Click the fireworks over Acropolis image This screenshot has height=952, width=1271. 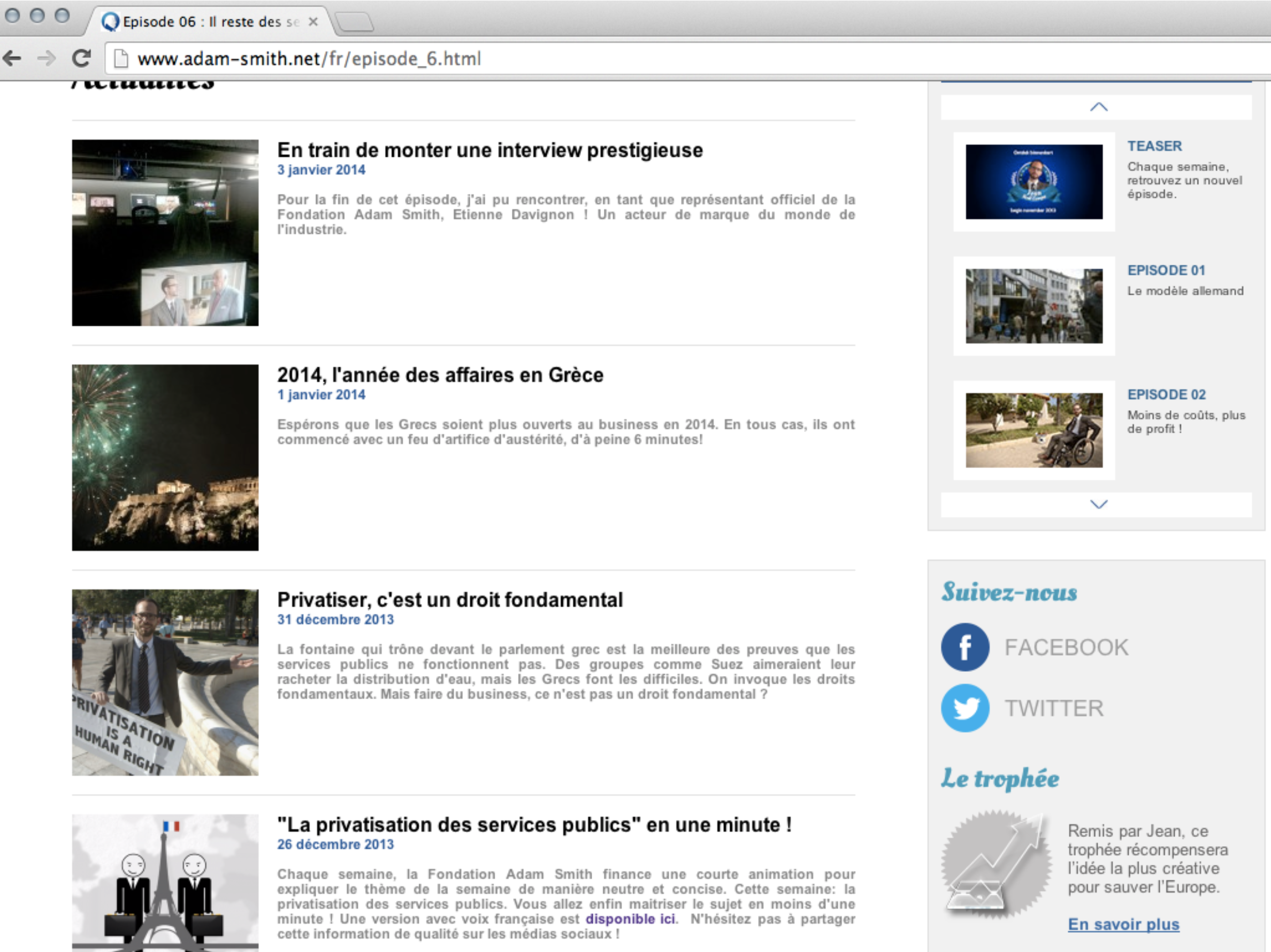(165, 457)
